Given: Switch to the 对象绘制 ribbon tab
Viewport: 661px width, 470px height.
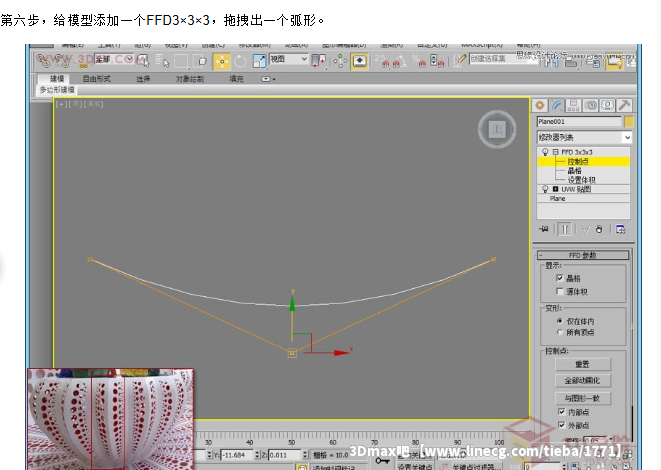Looking at the screenshot, I should (190, 79).
